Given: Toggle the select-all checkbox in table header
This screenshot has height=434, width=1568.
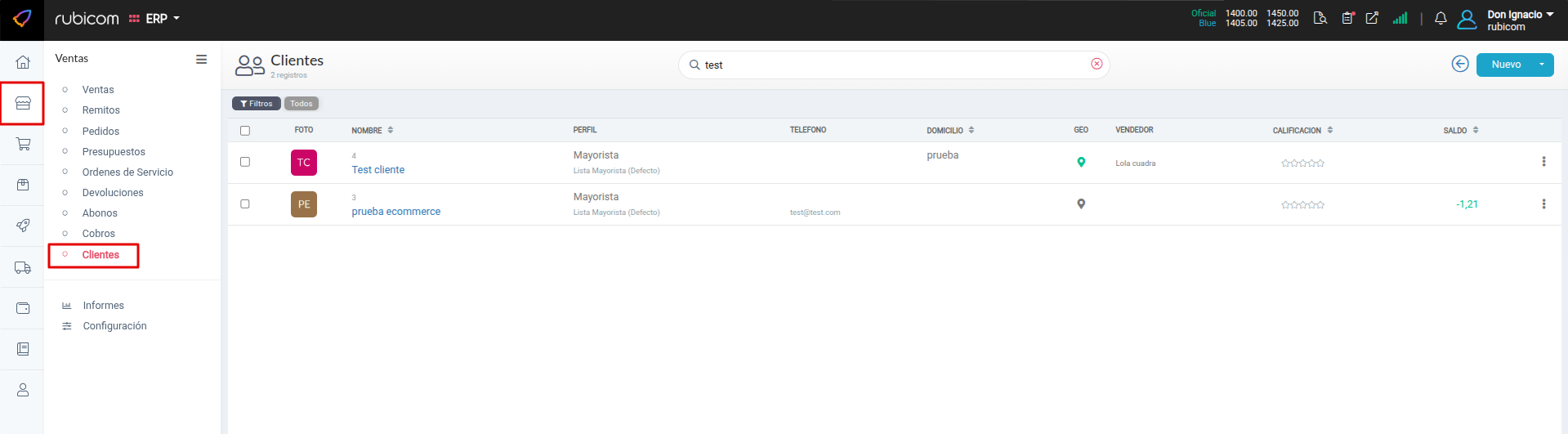Looking at the screenshot, I should click(x=245, y=131).
